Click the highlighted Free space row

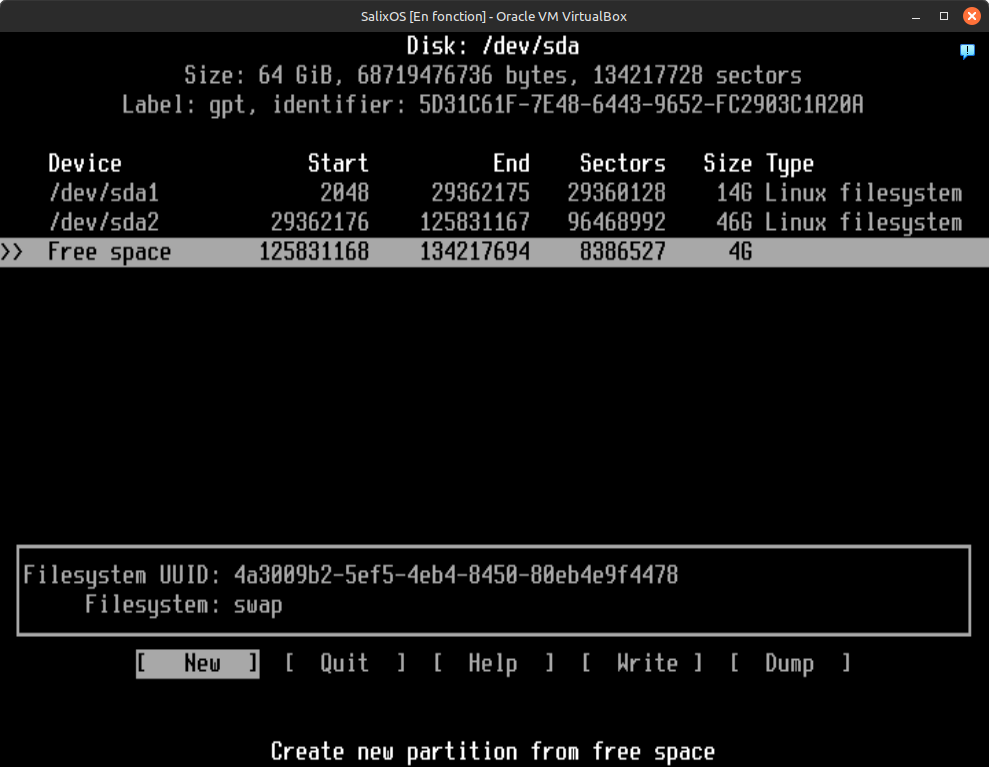click(110, 252)
